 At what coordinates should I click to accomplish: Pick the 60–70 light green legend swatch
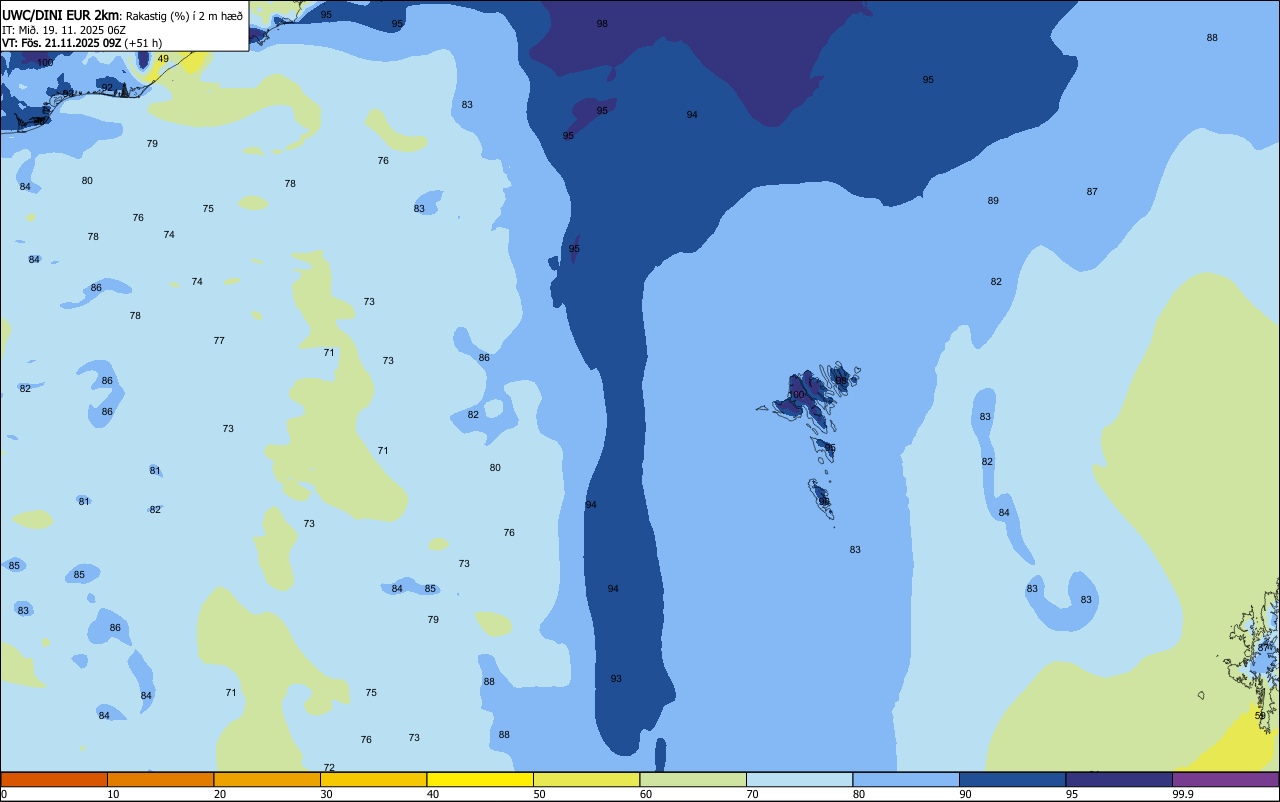693,779
